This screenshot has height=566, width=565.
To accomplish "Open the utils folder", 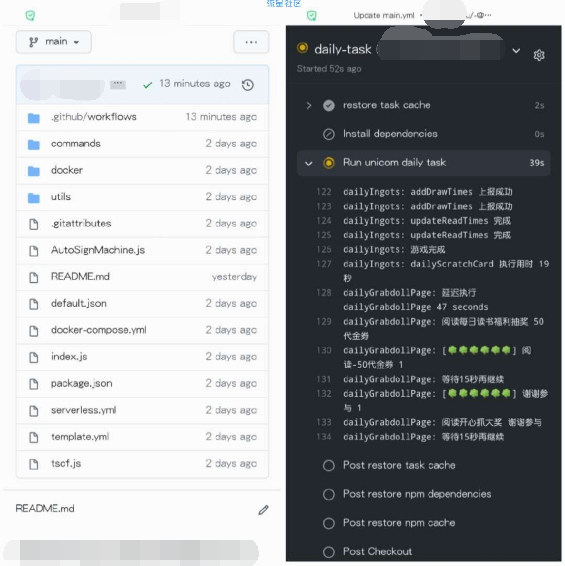I will pyautogui.click(x=61, y=197).
